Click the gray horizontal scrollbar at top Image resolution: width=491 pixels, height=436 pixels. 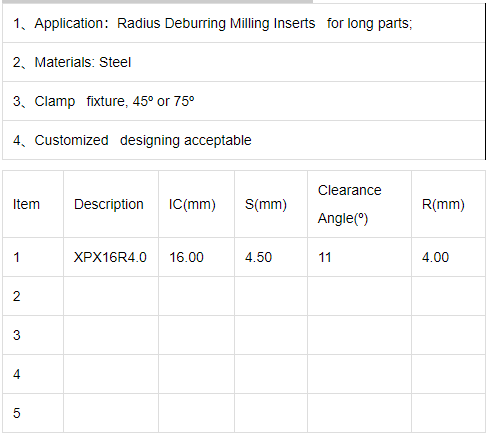(x=158, y=2)
